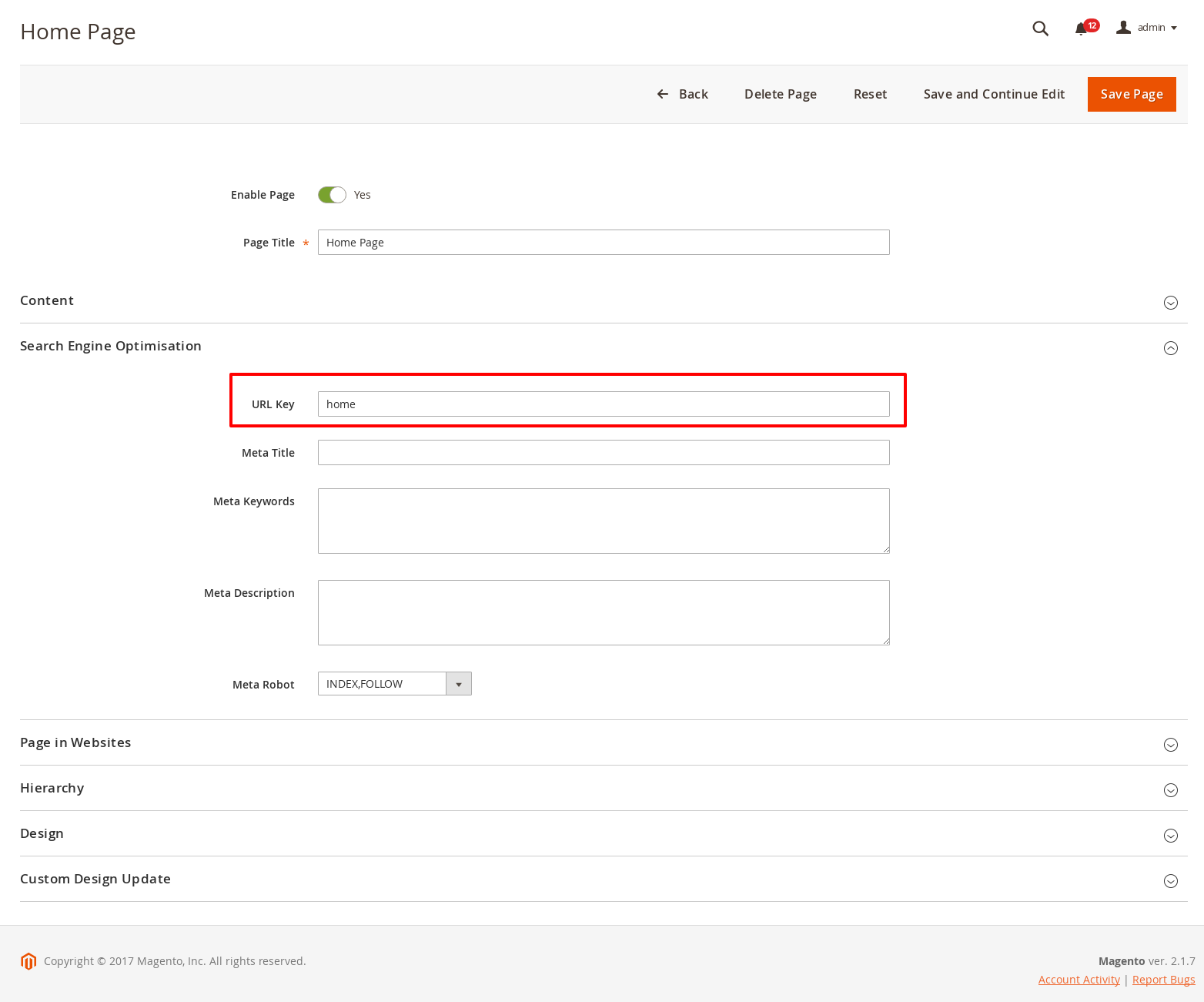
Task: Expand the Content section chevron
Action: pos(1170,303)
